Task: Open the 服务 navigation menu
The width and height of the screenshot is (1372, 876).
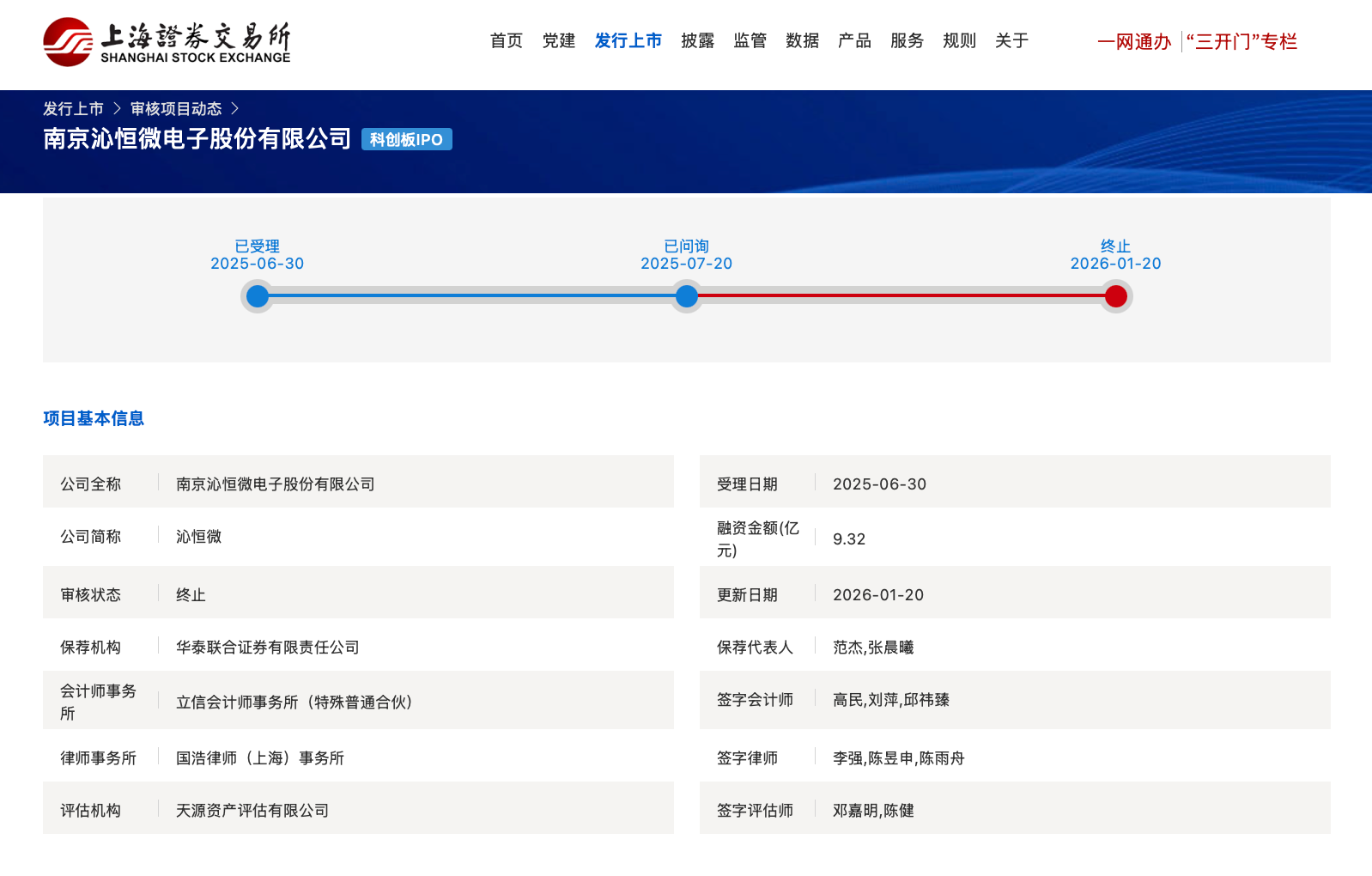Action: point(908,40)
